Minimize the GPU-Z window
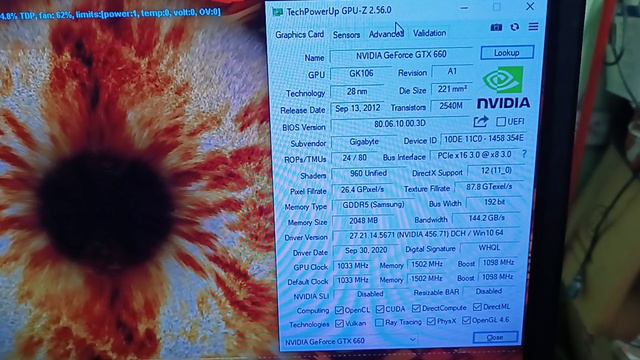Screen dimensions: 640x360 coord(464,8)
